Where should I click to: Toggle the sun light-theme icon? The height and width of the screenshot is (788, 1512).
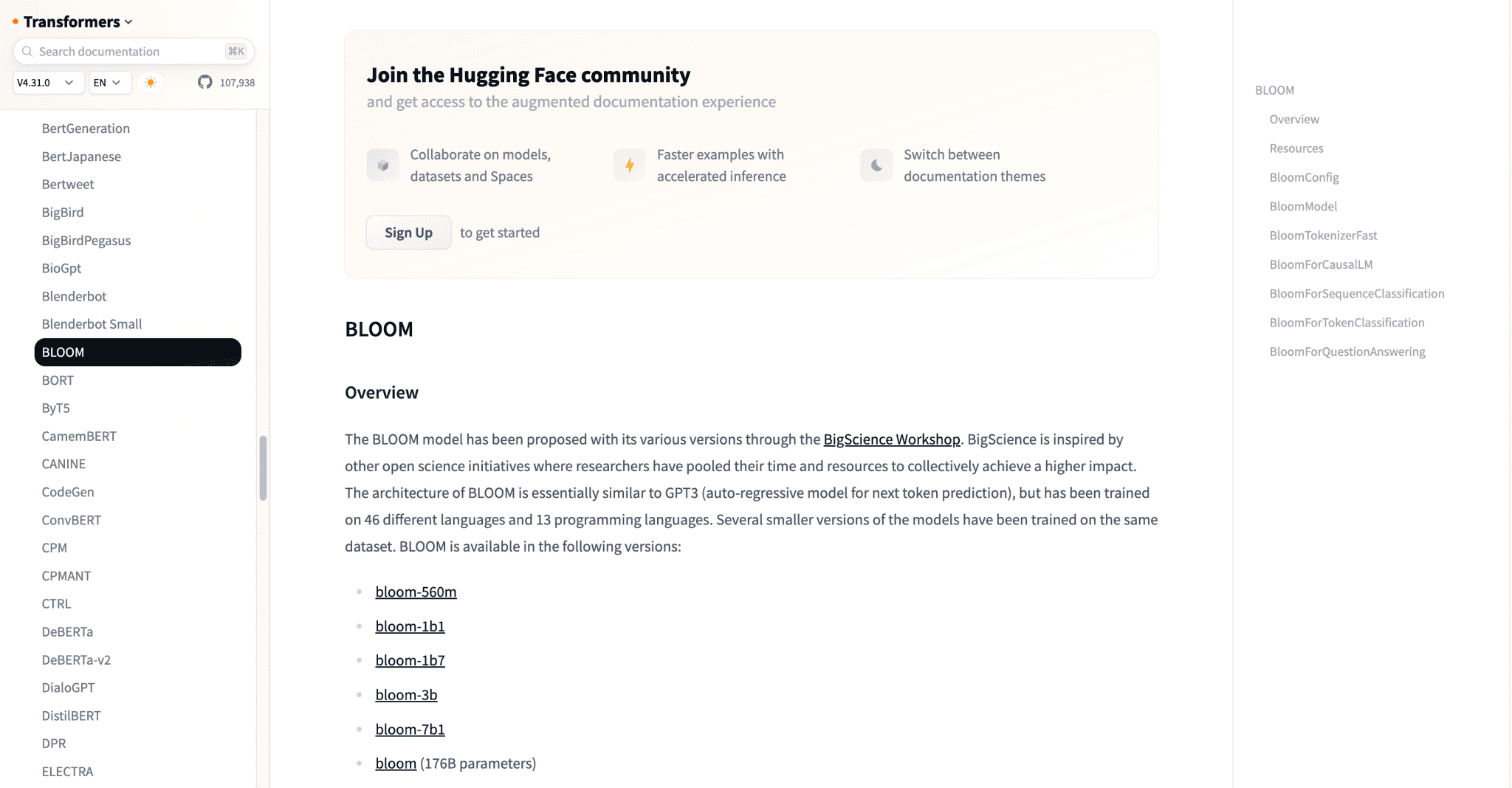pos(151,82)
